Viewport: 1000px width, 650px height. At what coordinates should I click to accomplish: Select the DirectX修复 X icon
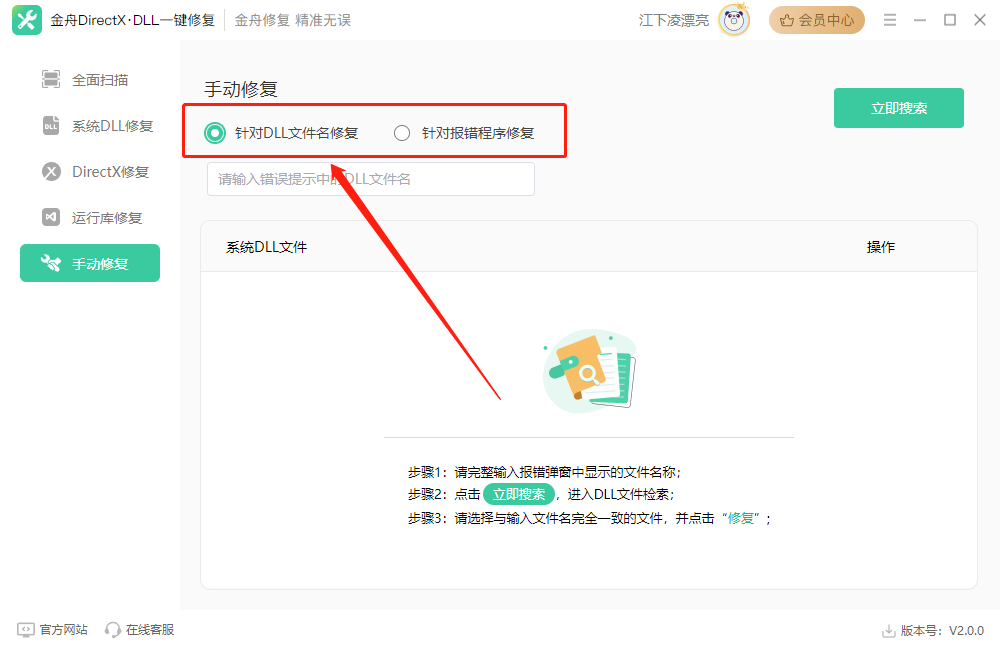(x=51, y=172)
